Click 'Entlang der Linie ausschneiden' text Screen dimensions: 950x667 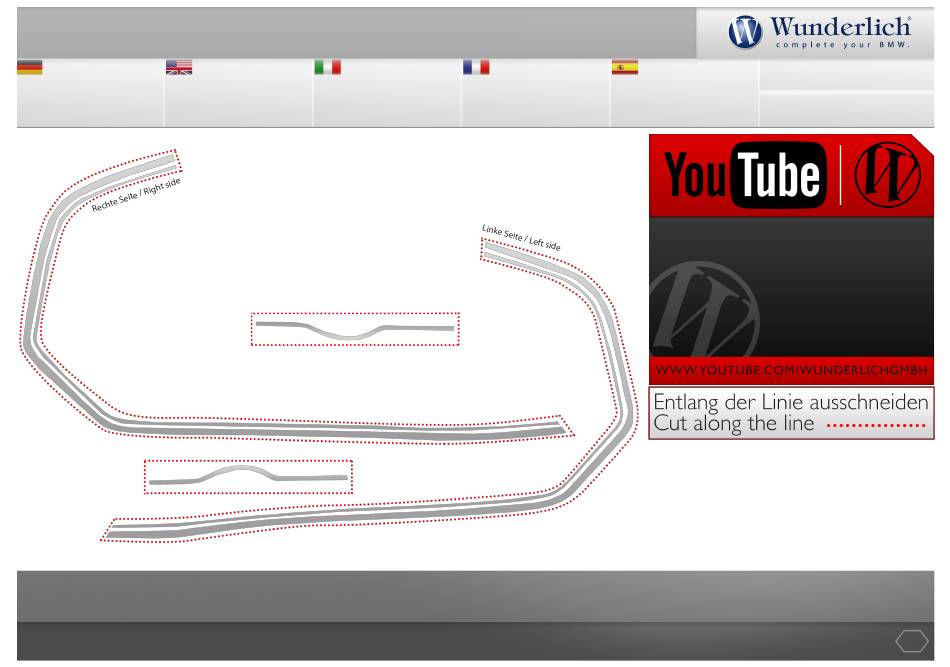(x=791, y=402)
